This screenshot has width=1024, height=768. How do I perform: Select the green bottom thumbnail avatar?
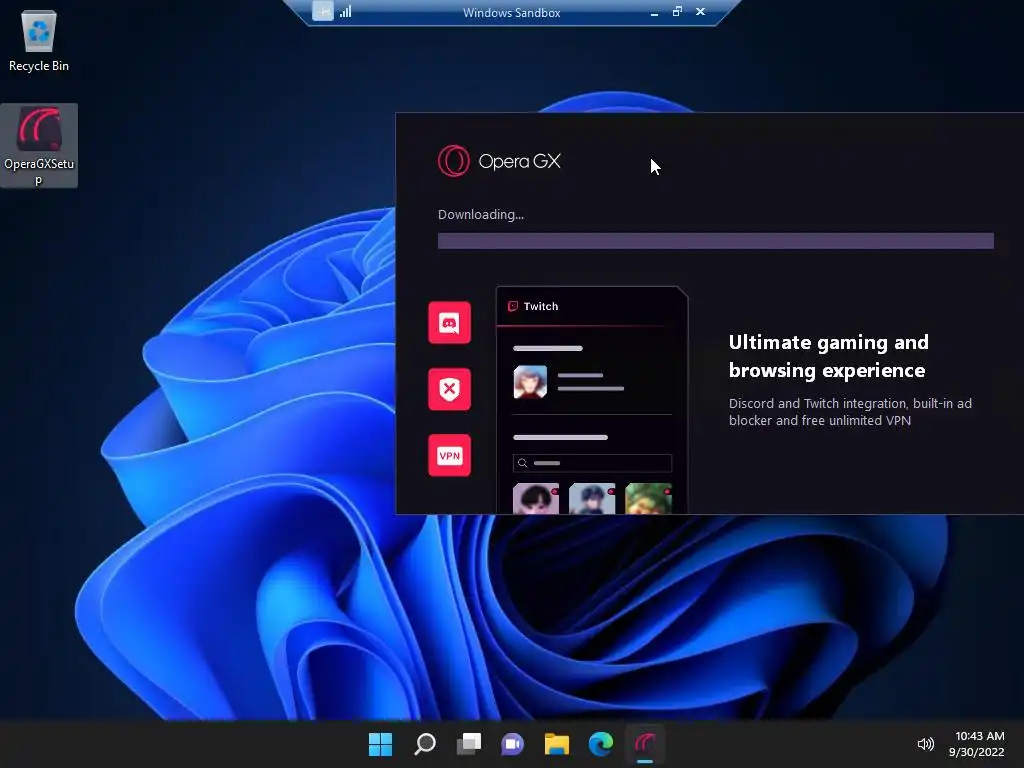648,498
